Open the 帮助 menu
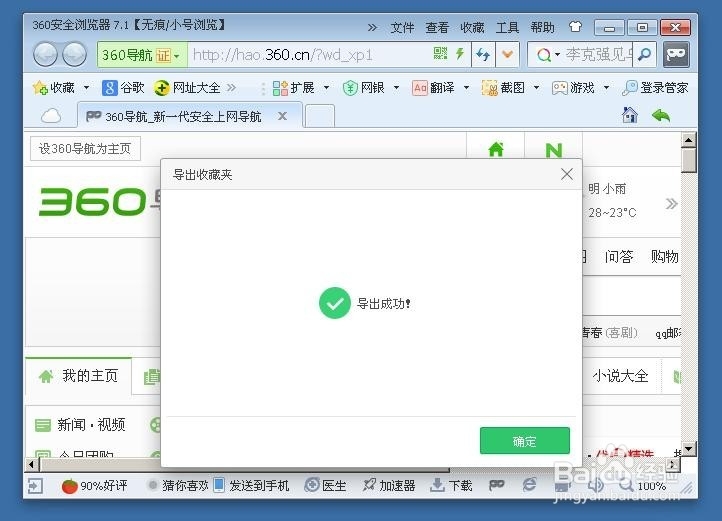This screenshot has height=521, width=722. click(x=542, y=28)
